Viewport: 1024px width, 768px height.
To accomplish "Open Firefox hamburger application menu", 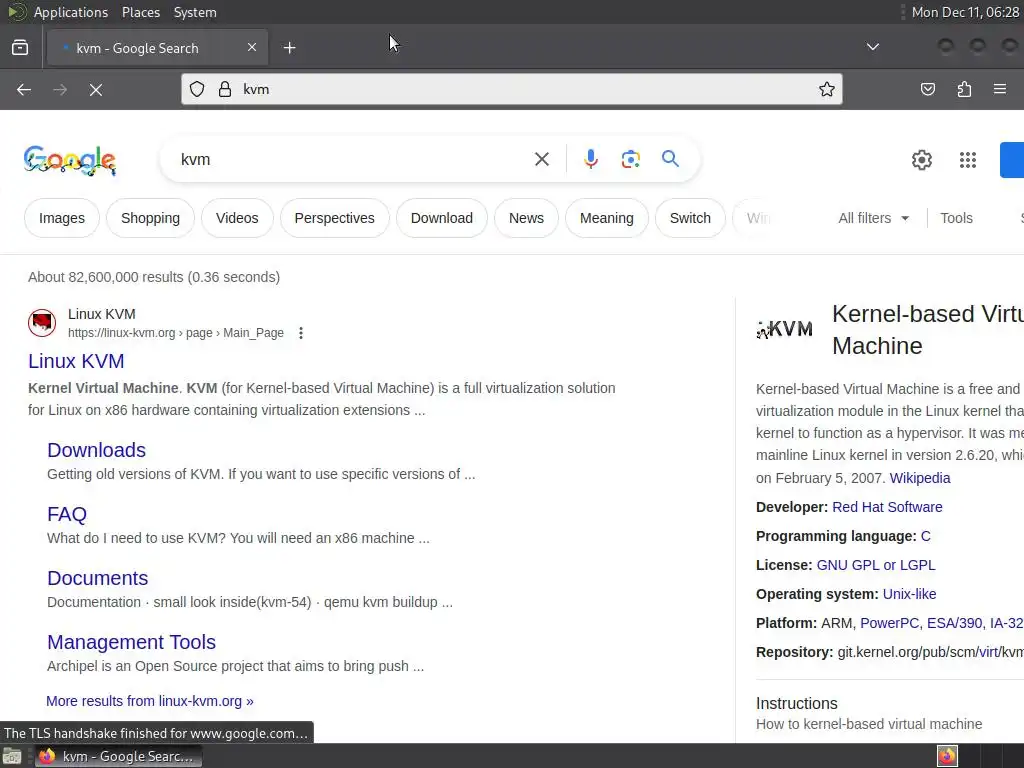I will pyautogui.click(x=1000, y=89).
